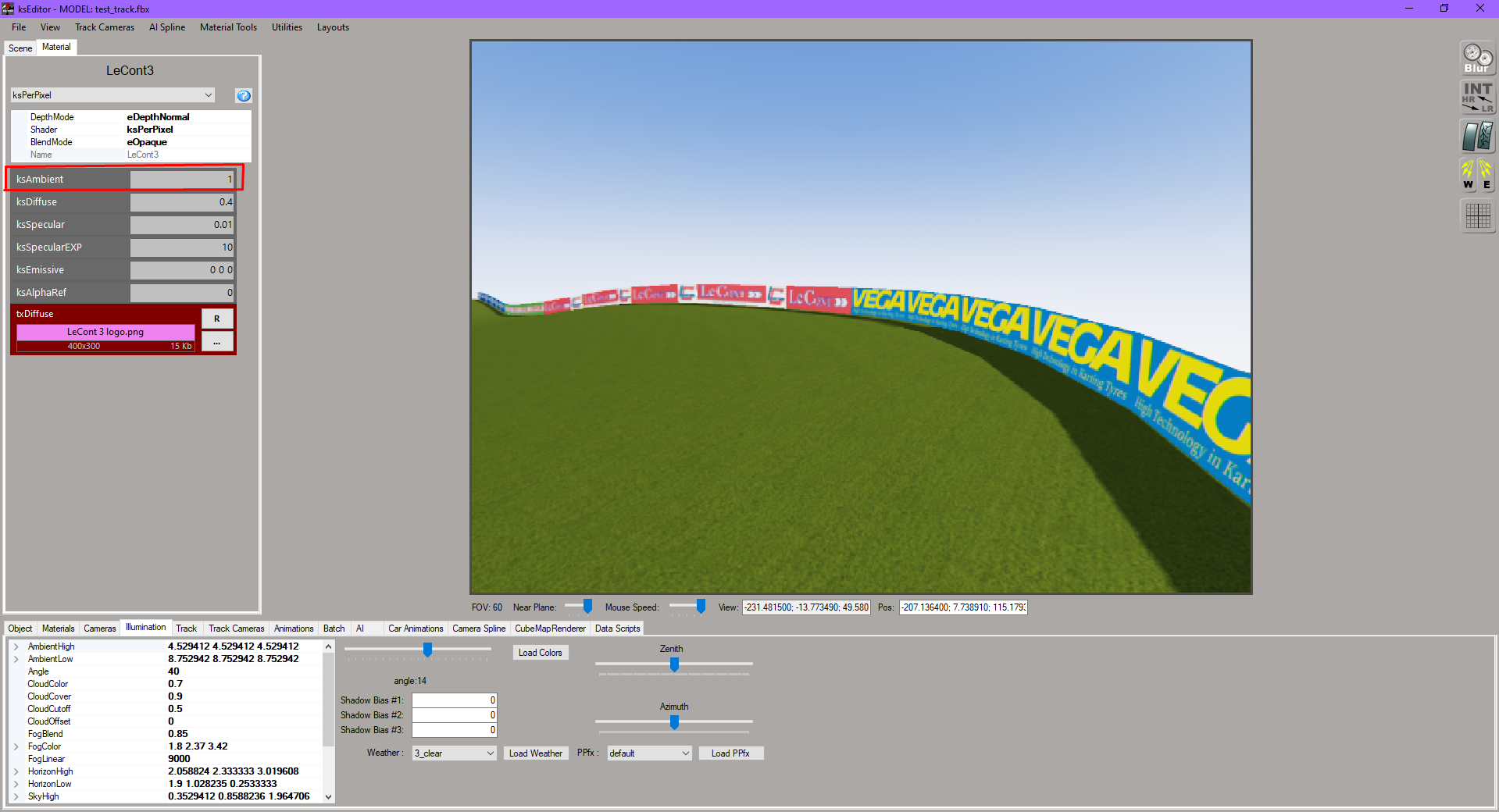Expand the AmbientLow row
This screenshot has width=1499, height=812.
(x=16, y=659)
